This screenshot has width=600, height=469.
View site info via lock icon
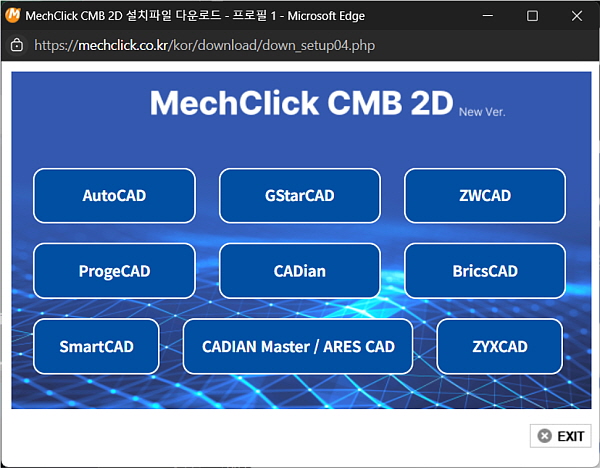point(17,45)
